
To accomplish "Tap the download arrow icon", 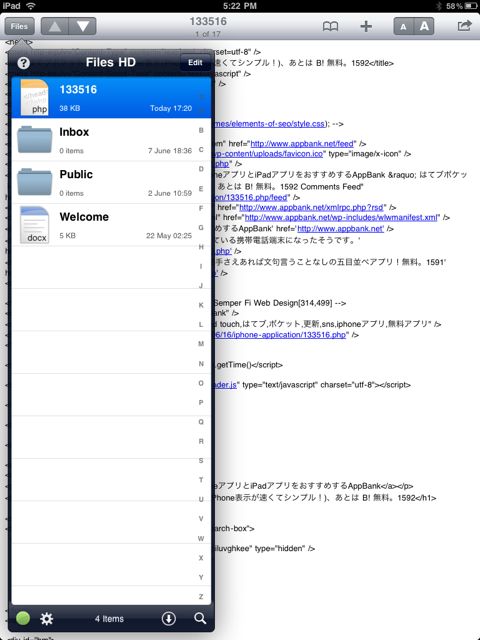I will tap(169, 619).
